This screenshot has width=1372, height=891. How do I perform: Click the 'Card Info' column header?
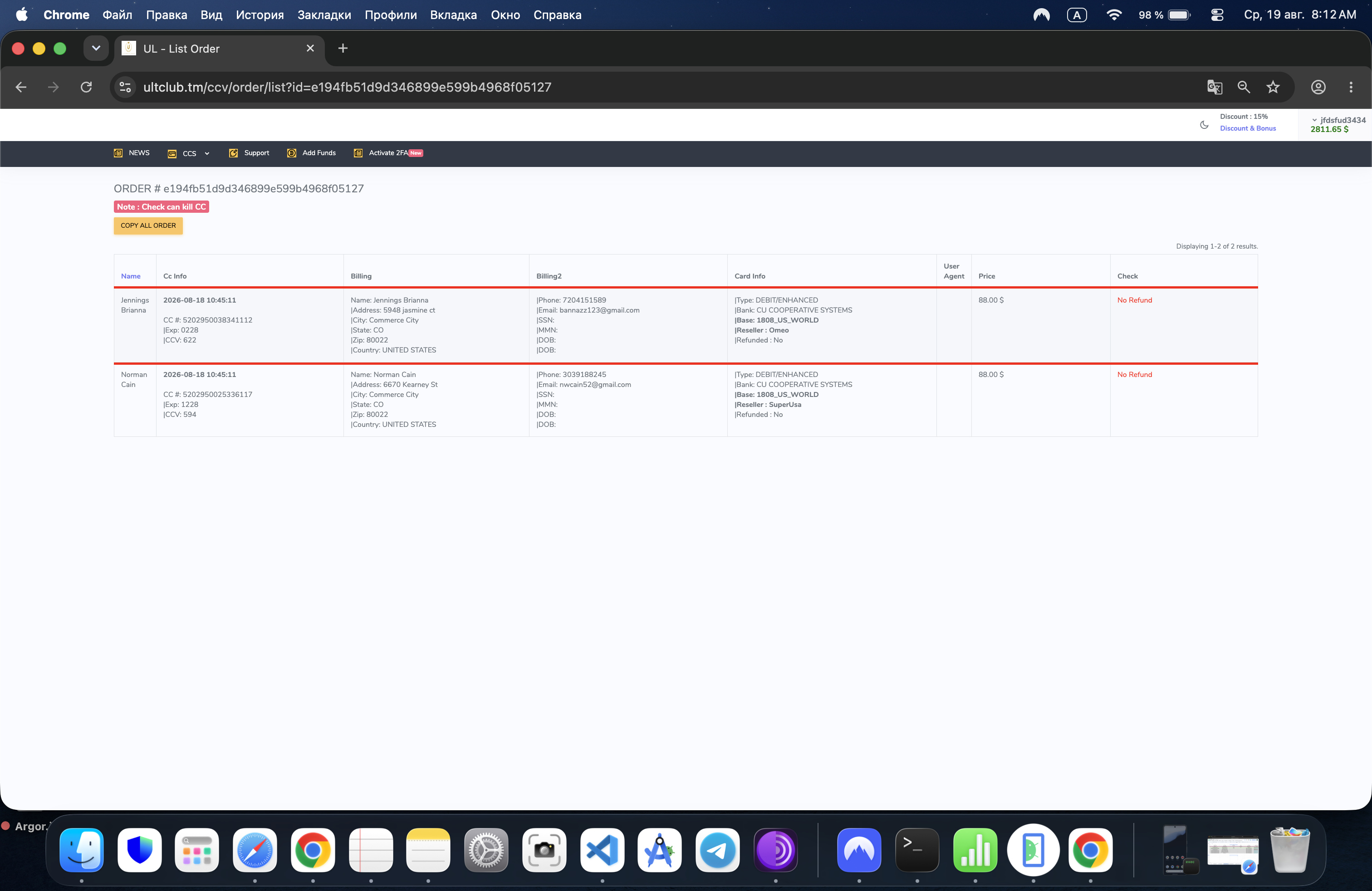tap(750, 276)
